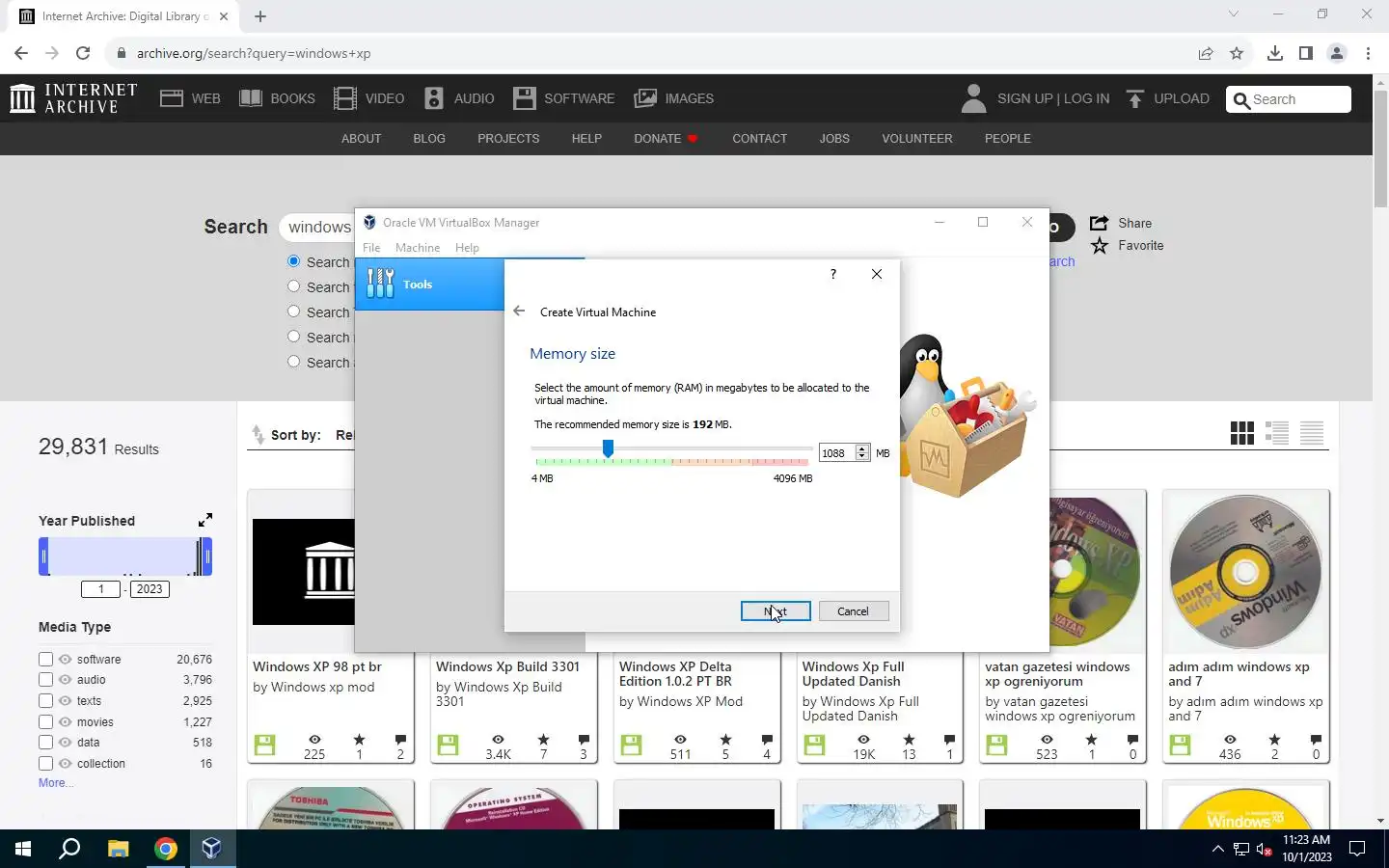Click the Upload arrow icon
Screen dimensions: 1389x868
click(x=1135, y=98)
